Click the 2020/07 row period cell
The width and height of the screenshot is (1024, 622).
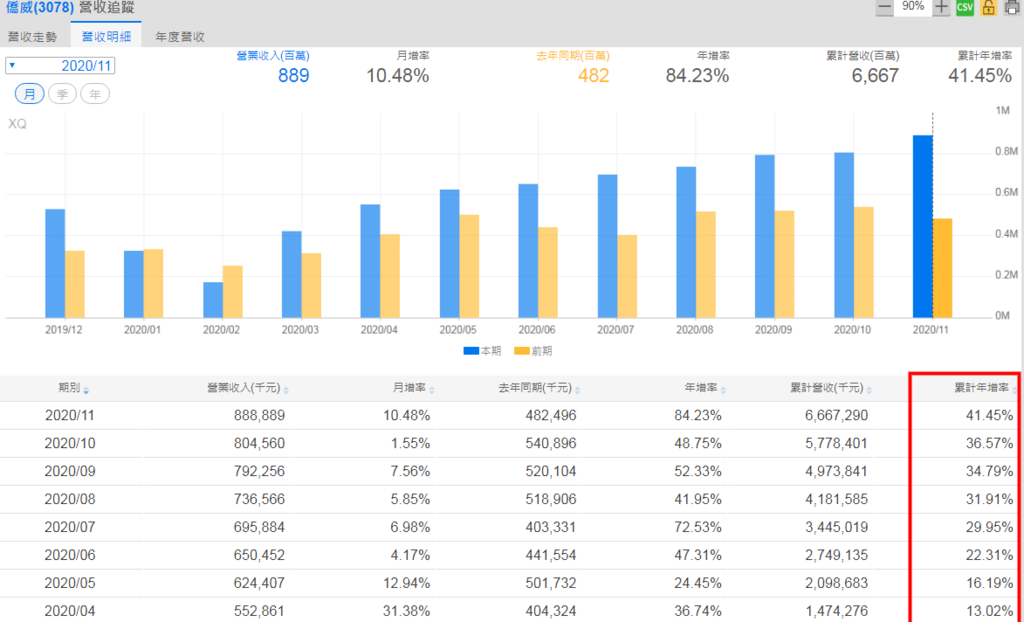tap(70, 527)
